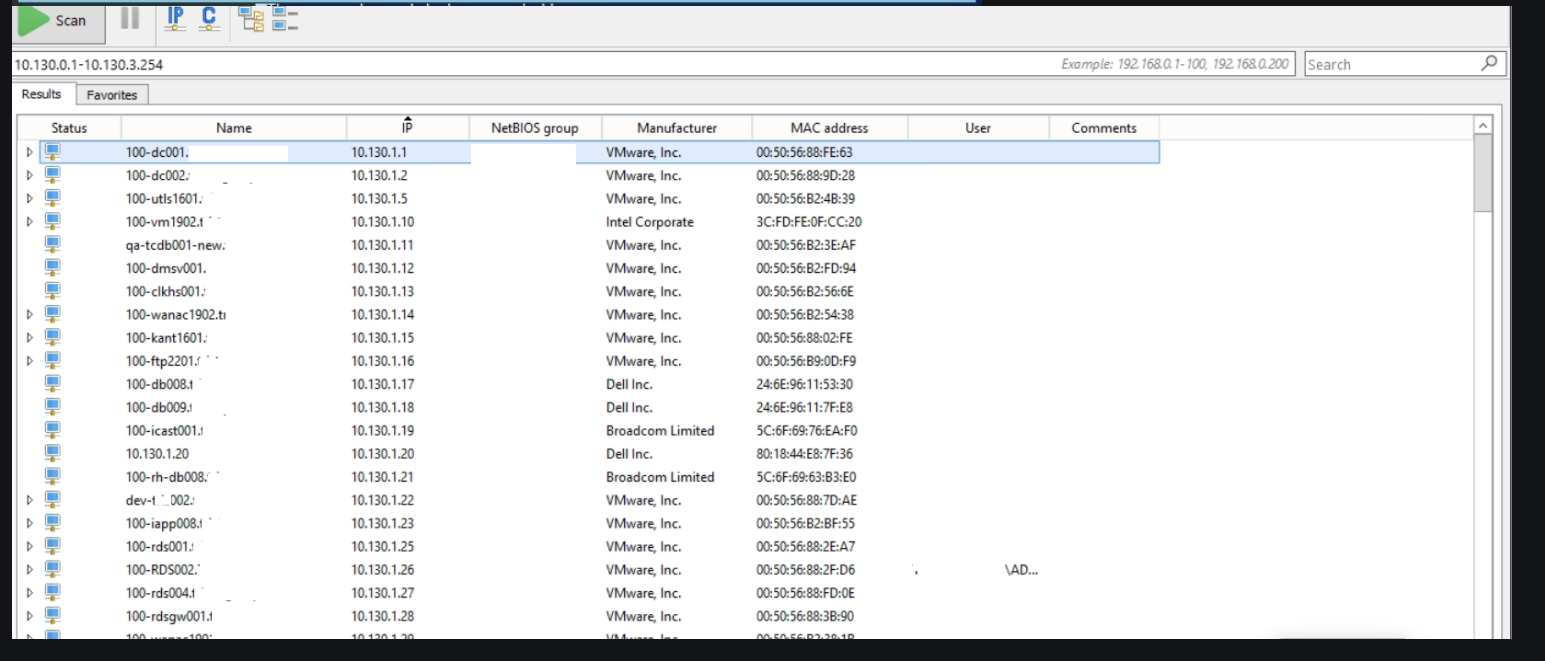Click computer icon for 100-dc001
Image resolution: width=1545 pixels, height=661 pixels.
[53, 152]
